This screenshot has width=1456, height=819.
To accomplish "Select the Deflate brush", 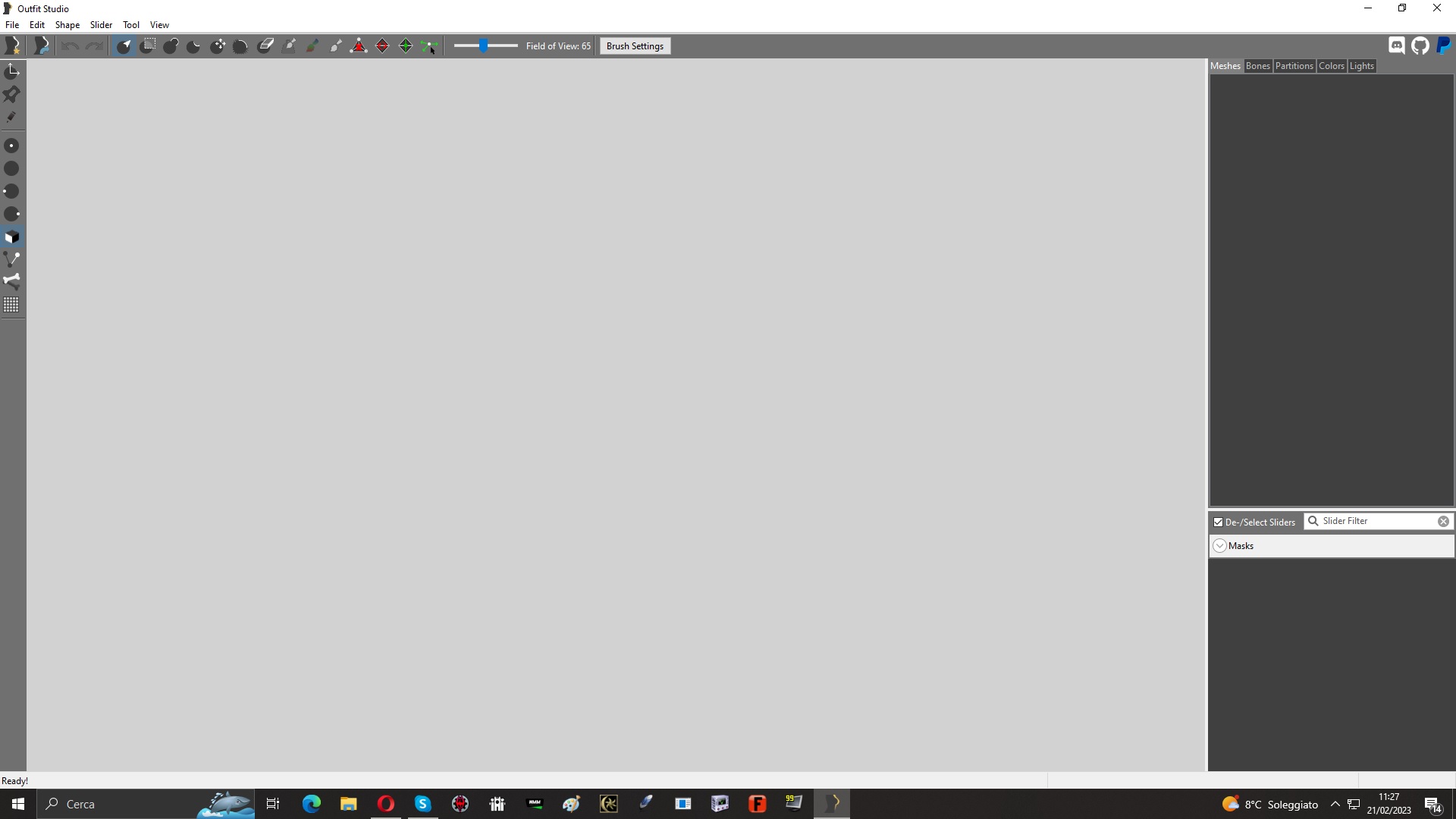I will tap(194, 46).
